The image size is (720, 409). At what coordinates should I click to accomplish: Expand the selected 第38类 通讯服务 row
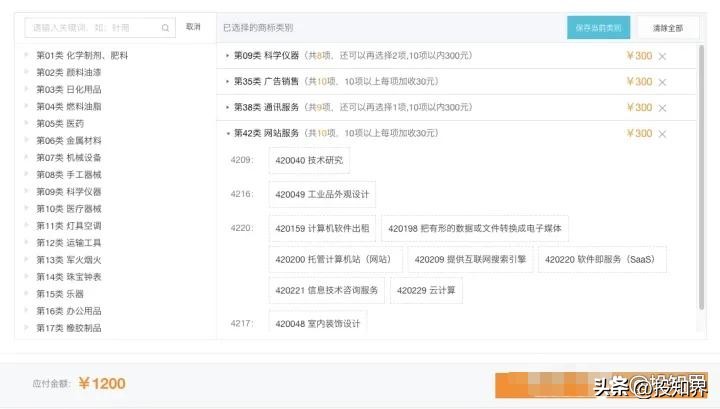point(227,107)
